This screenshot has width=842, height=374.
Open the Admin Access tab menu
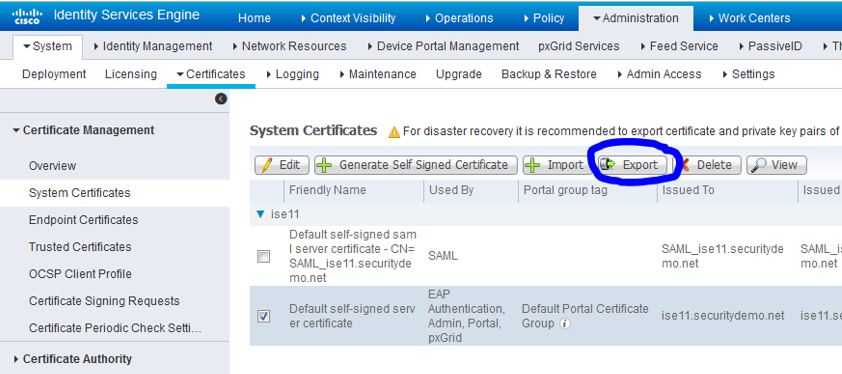[x=659, y=74]
